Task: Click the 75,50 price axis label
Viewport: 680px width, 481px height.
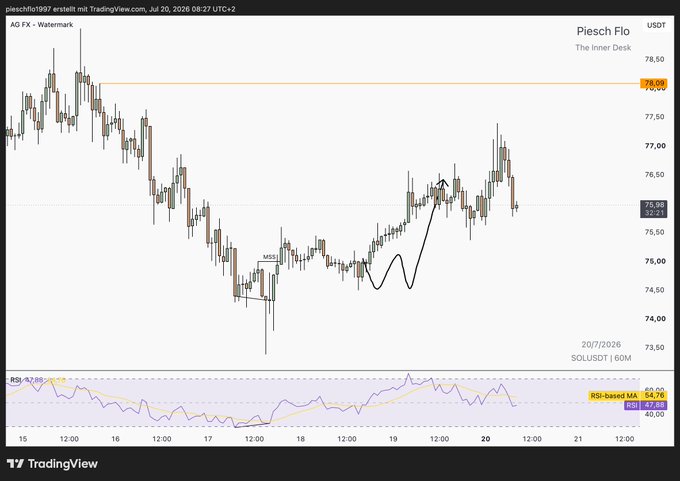Action: 654,232
